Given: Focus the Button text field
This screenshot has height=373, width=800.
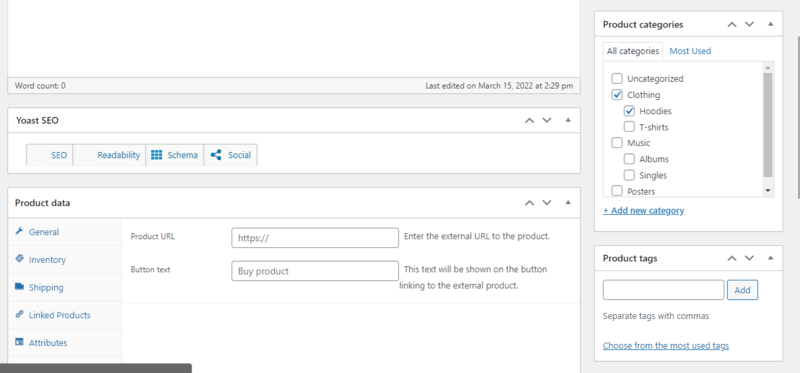Looking at the screenshot, I should pos(315,271).
